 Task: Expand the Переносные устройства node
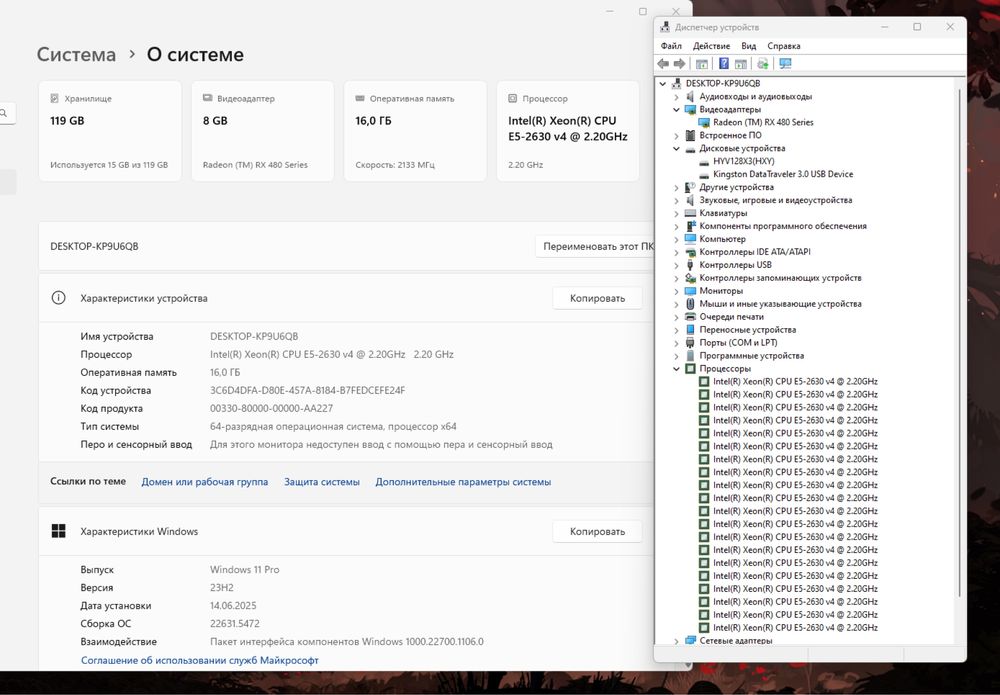pyautogui.click(x=677, y=330)
